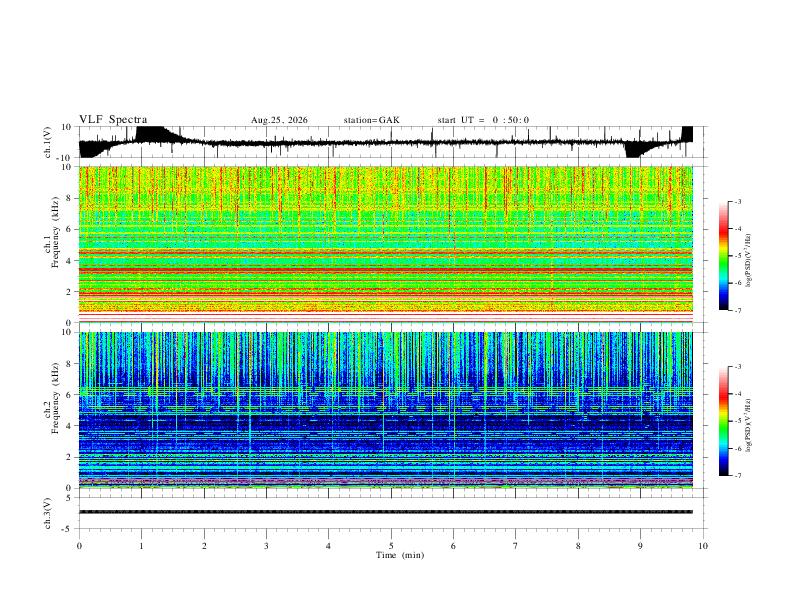
Task: Click the 0 minute tick on time axis
Action: click(79, 546)
